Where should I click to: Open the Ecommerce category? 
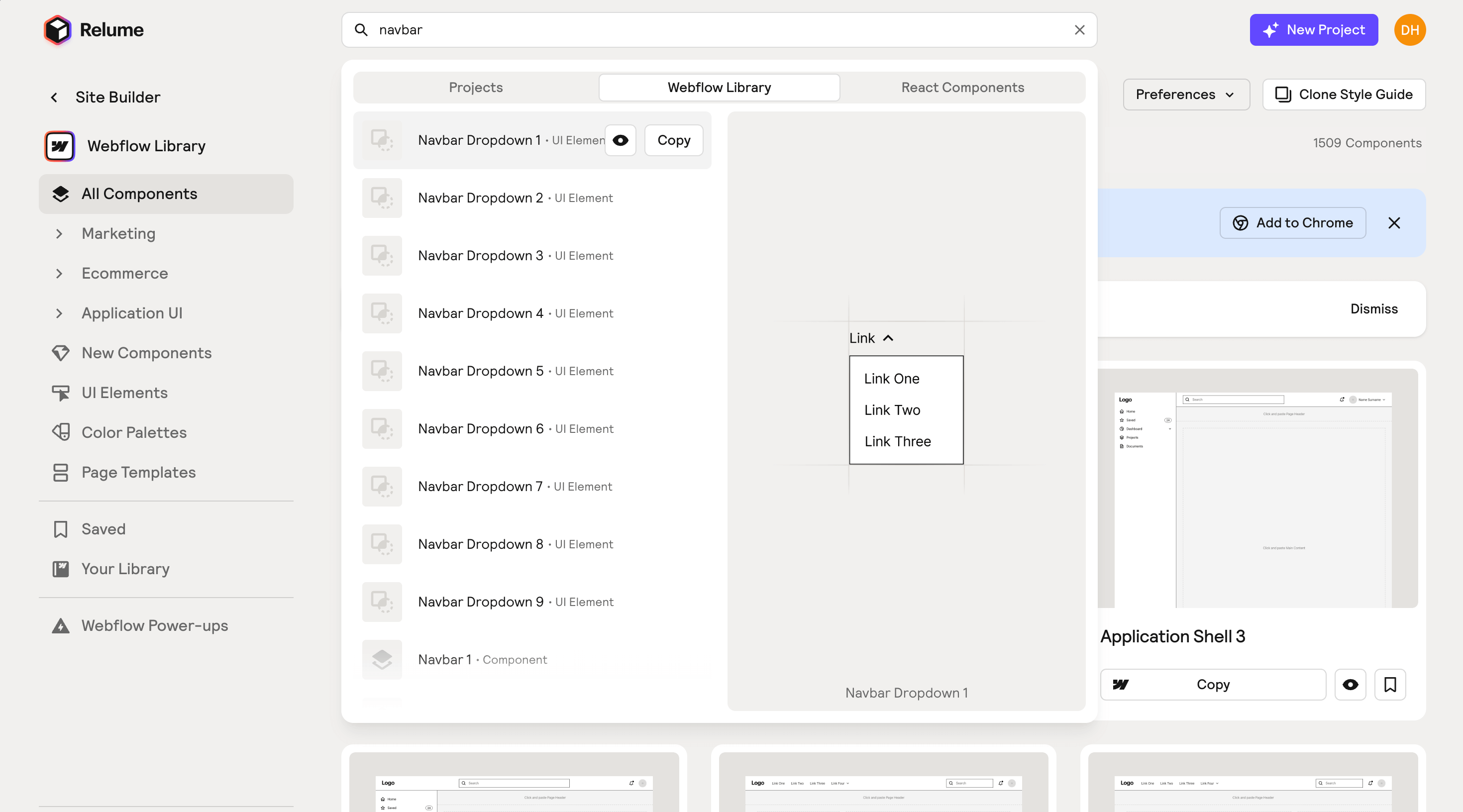(x=124, y=273)
